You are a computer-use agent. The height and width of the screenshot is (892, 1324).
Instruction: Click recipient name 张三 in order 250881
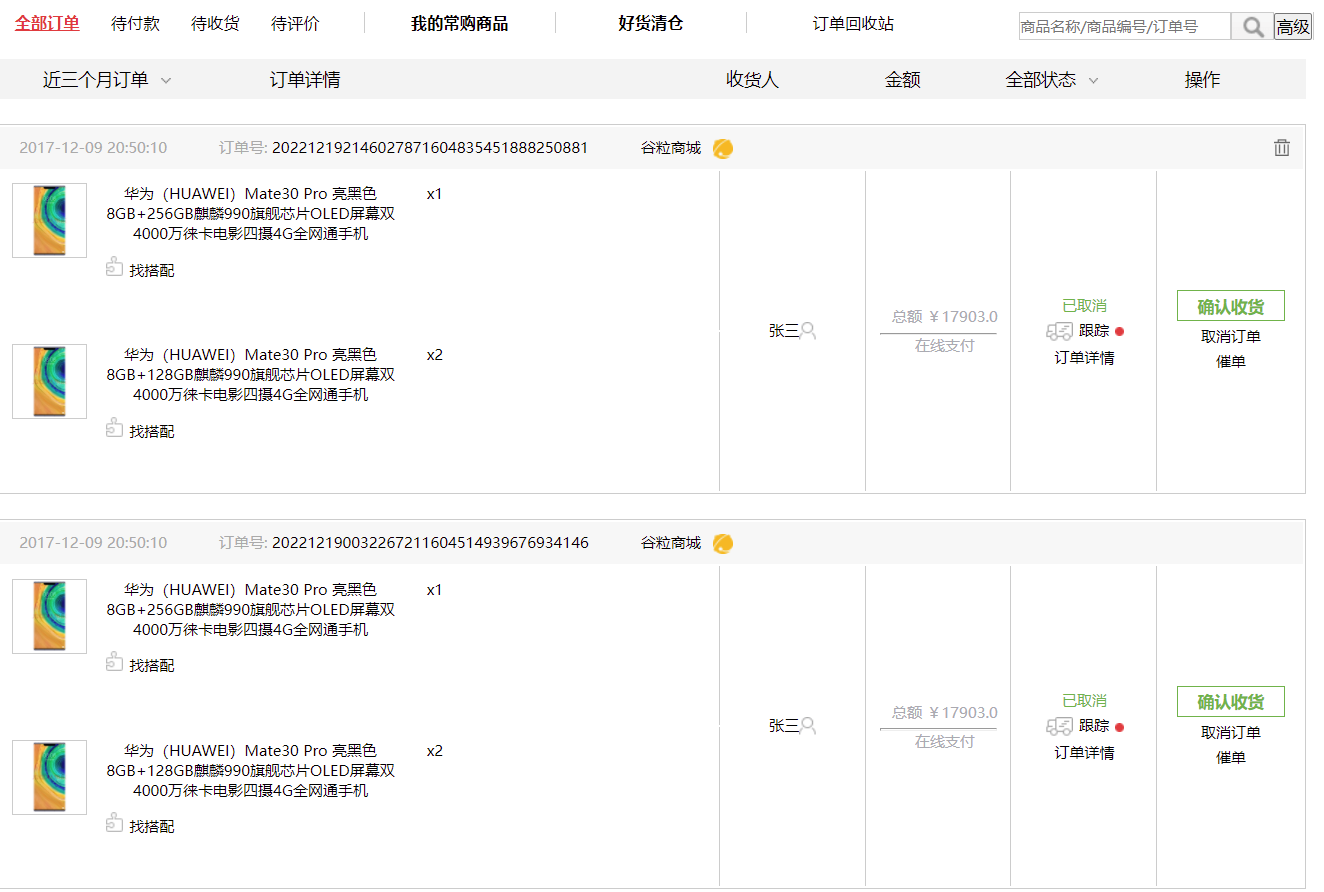pos(784,331)
